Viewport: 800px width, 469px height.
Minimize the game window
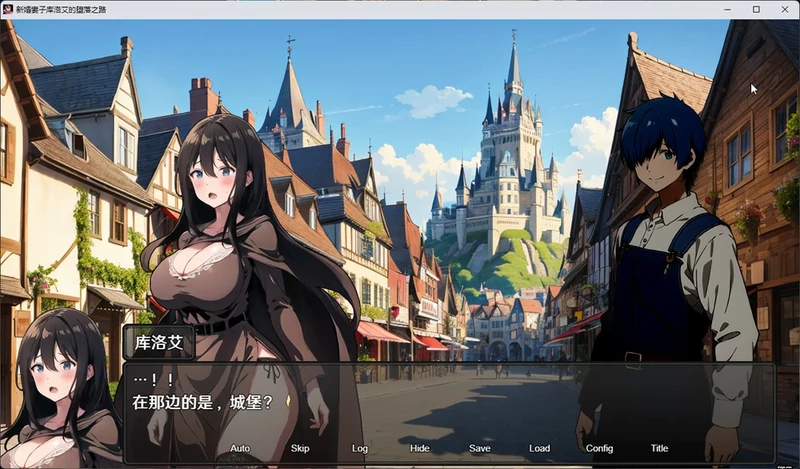click(x=728, y=9)
